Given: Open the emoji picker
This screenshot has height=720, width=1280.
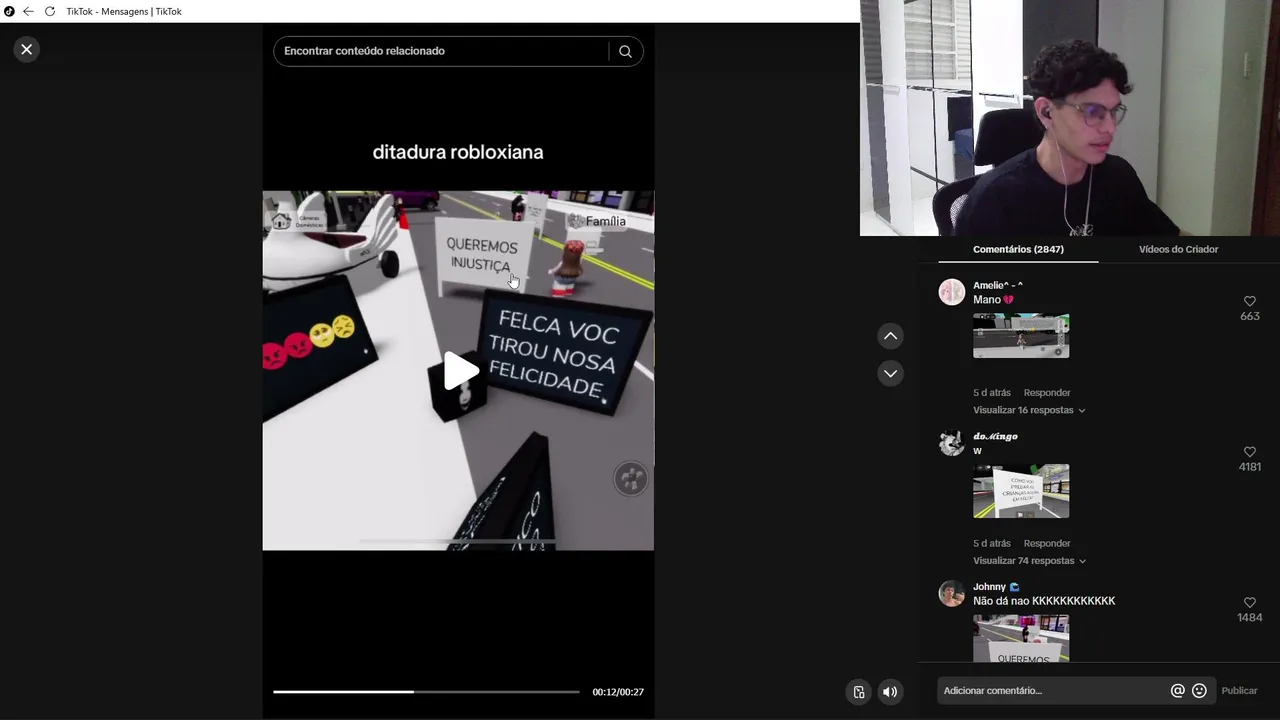Looking at the screenshot, I should click(x=1199, y=691).
